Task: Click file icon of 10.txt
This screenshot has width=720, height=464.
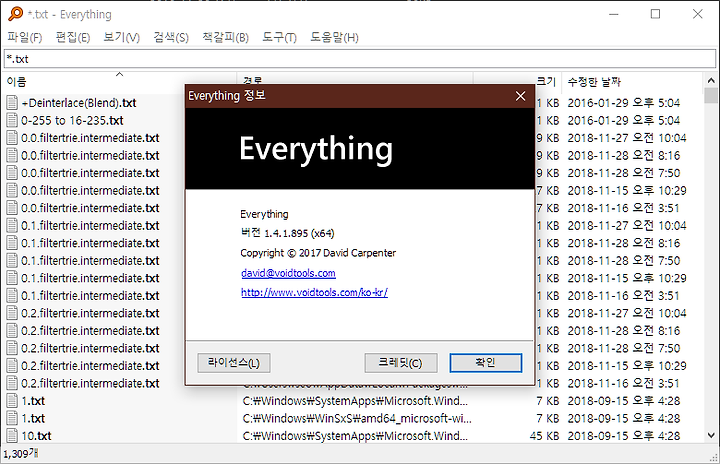Action: pyautogui.click(x=12, y=436)
